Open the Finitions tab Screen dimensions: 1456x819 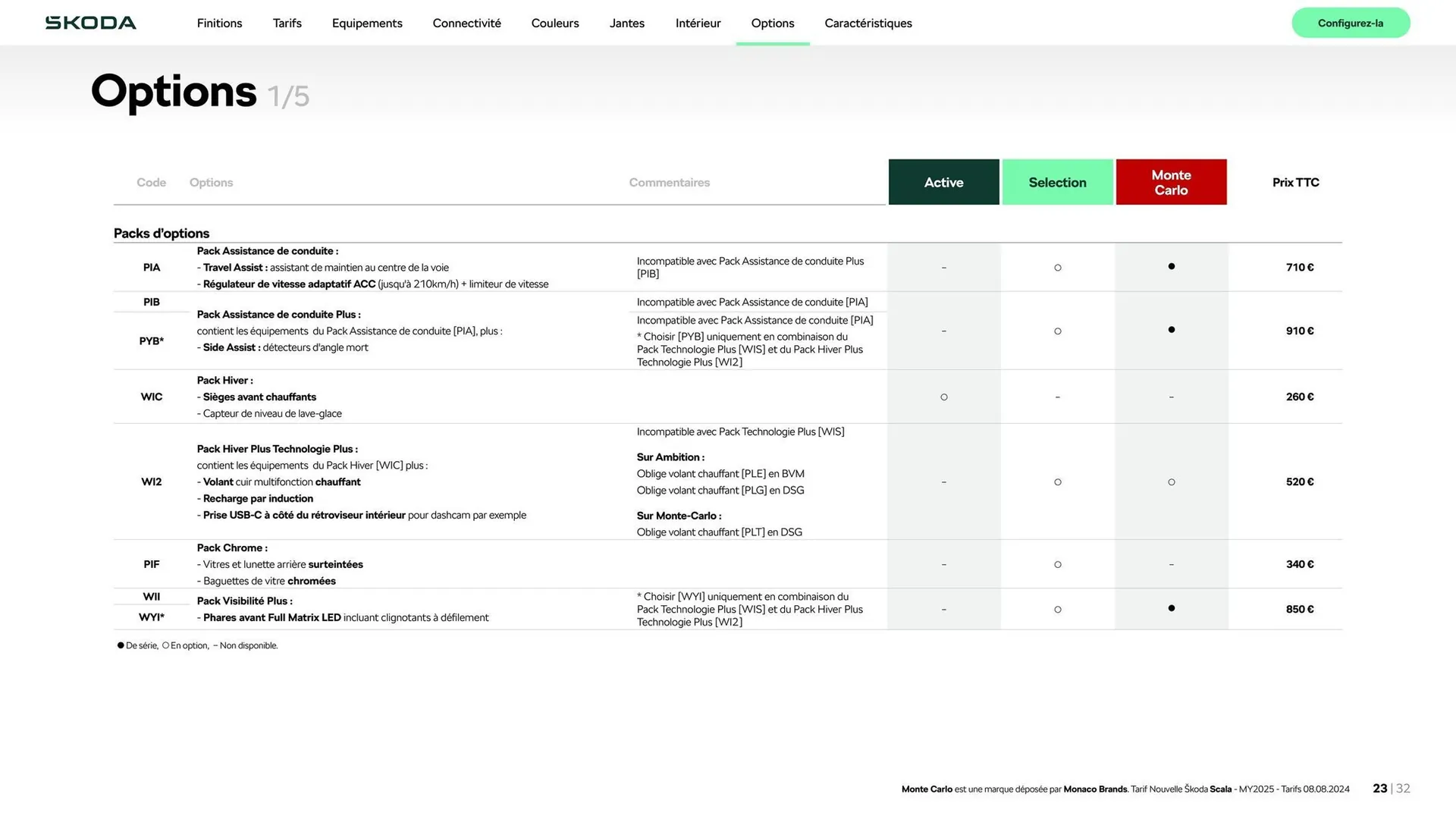coord(219,23)
